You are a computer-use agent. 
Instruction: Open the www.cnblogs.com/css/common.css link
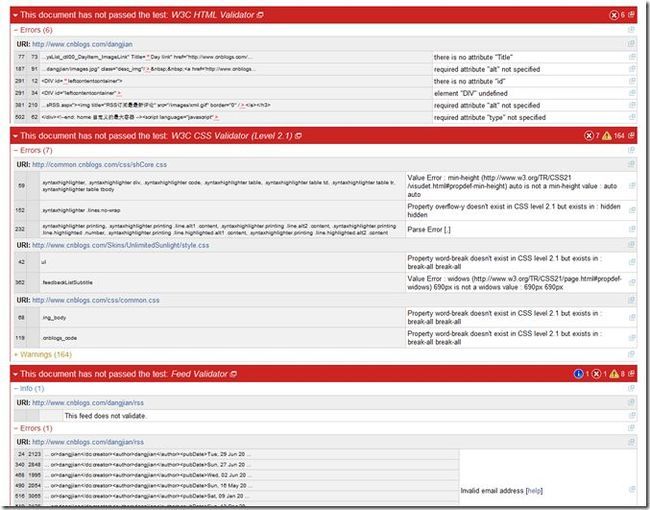pyautogui.click(x=96, y=300)
